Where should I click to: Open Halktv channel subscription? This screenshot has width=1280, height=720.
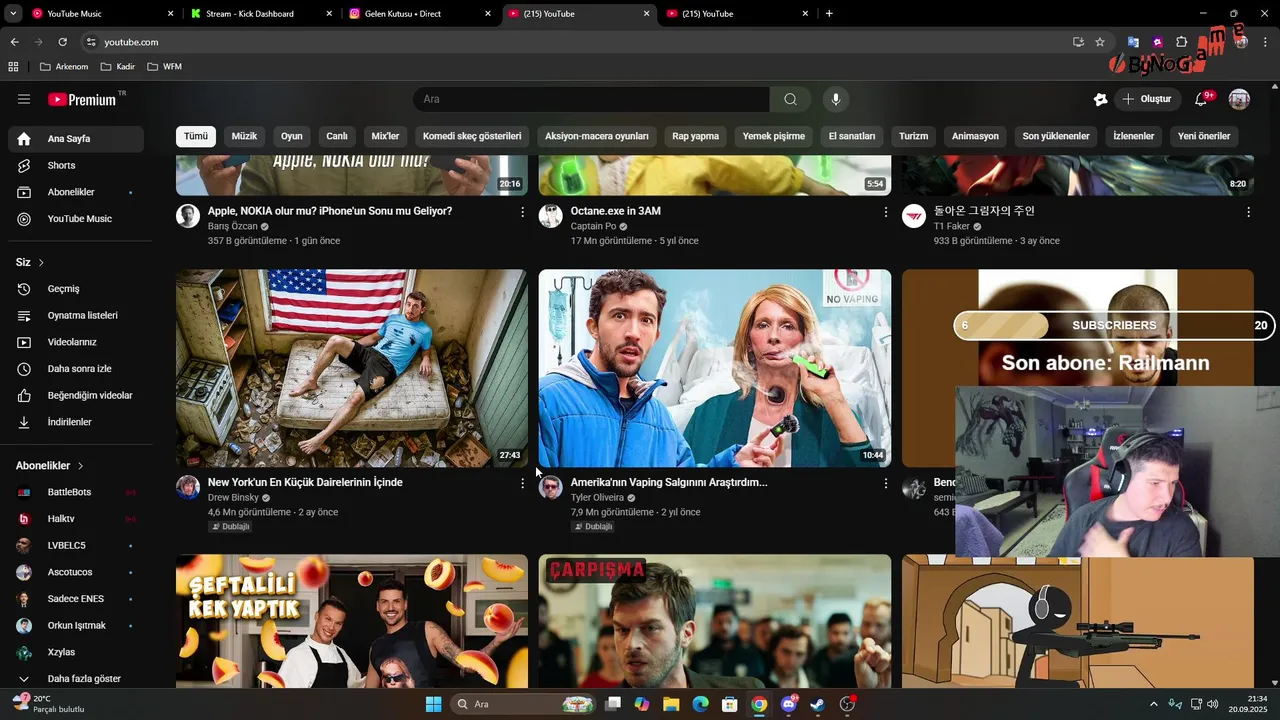[76, 519]
